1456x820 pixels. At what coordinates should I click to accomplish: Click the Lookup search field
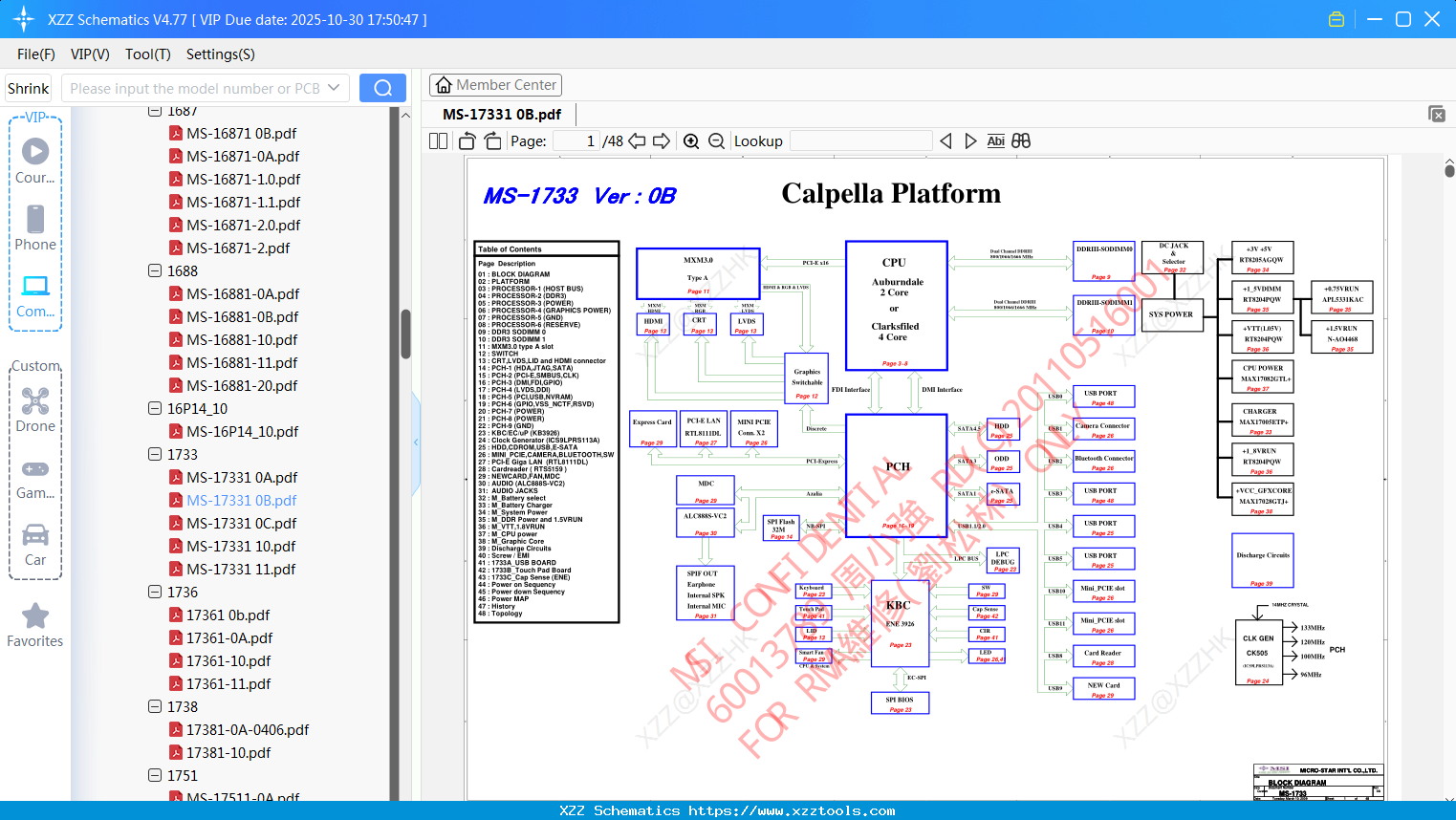pos(860,140)
